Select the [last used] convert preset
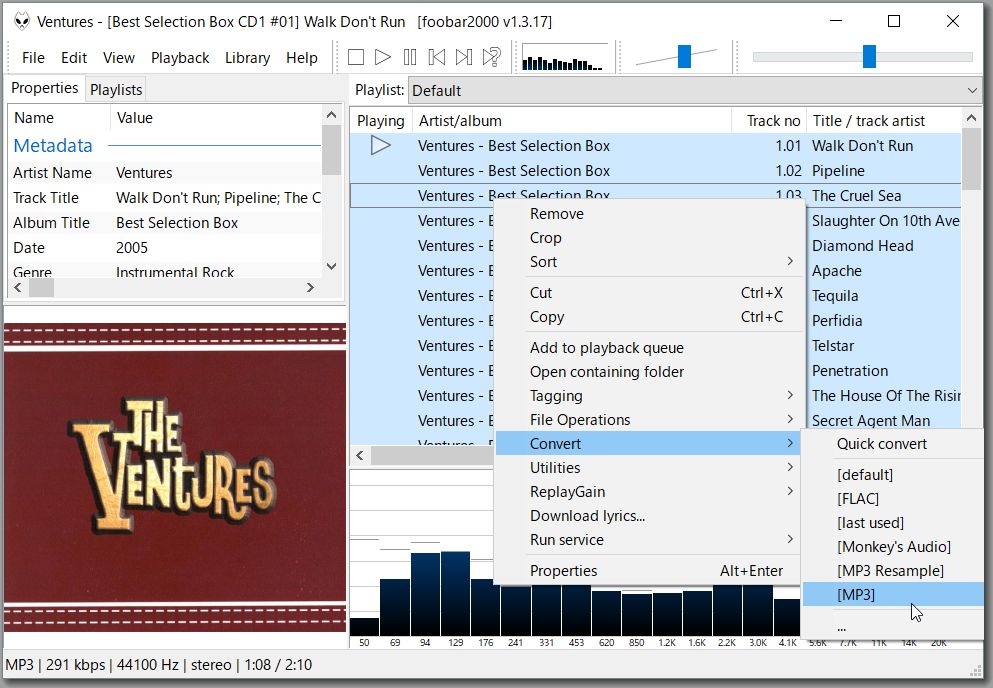 893,523
